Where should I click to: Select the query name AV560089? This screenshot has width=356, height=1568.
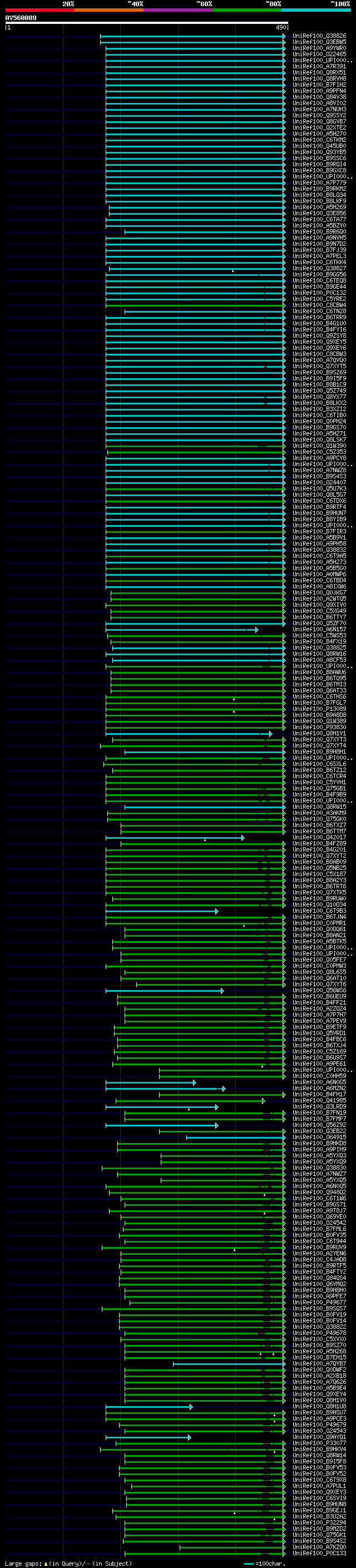[x=21, y=18]
